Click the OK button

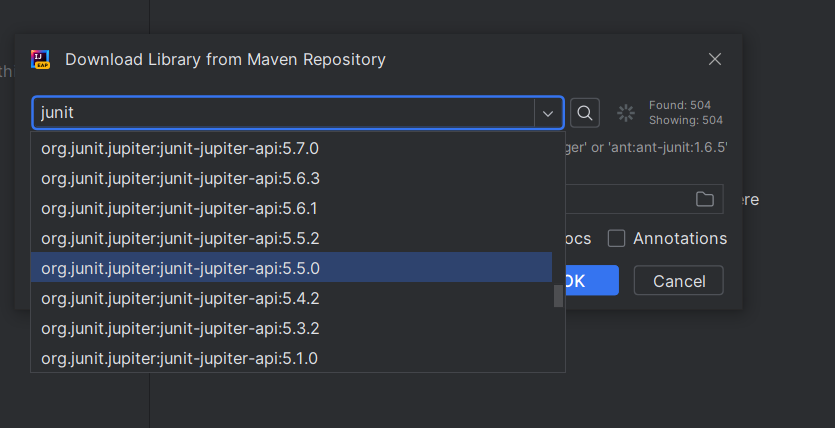(x=592, y=280)
